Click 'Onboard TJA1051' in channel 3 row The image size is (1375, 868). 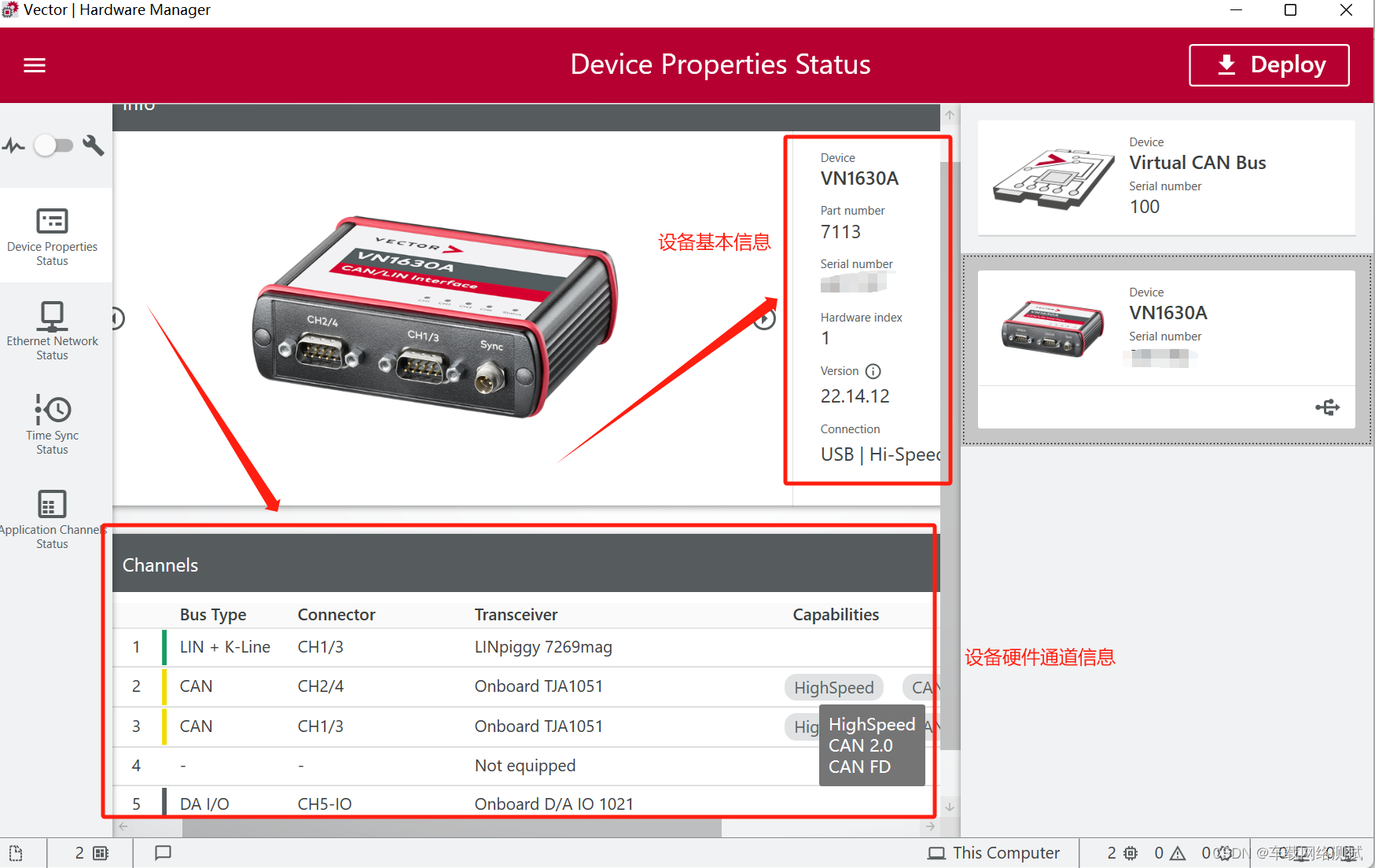(x=539, y=726)
